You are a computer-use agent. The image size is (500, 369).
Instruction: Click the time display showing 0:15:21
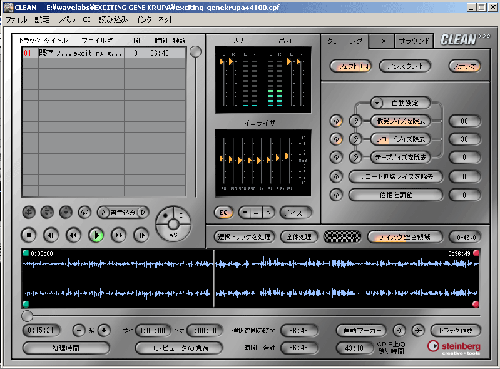tap(42, 331)
